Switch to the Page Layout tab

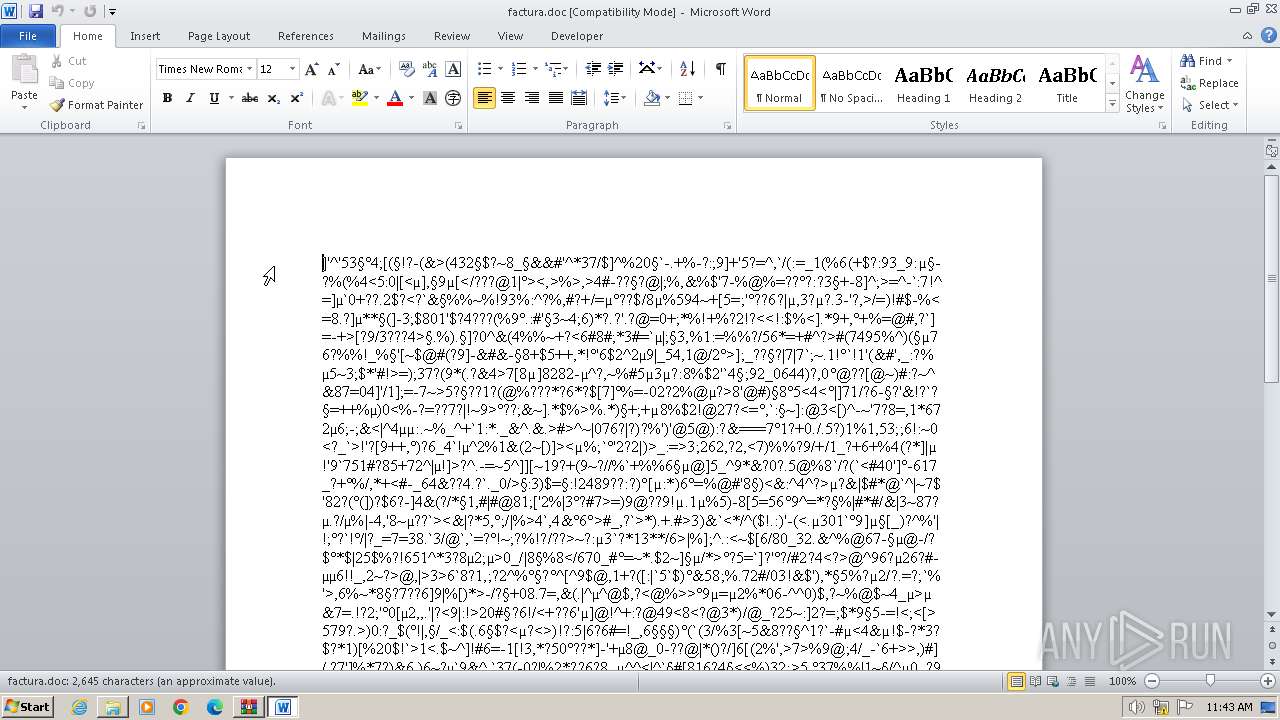219,36
